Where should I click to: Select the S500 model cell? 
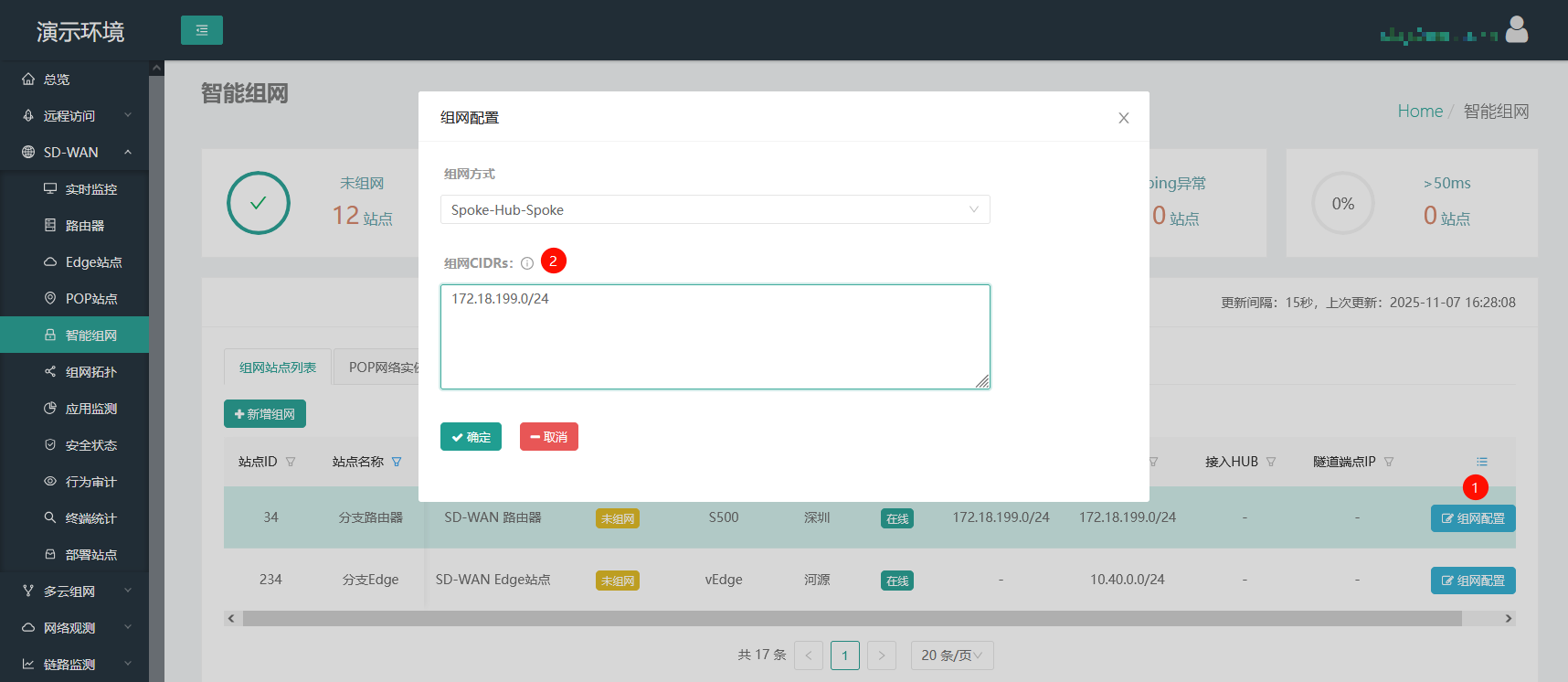coord(724,517)
